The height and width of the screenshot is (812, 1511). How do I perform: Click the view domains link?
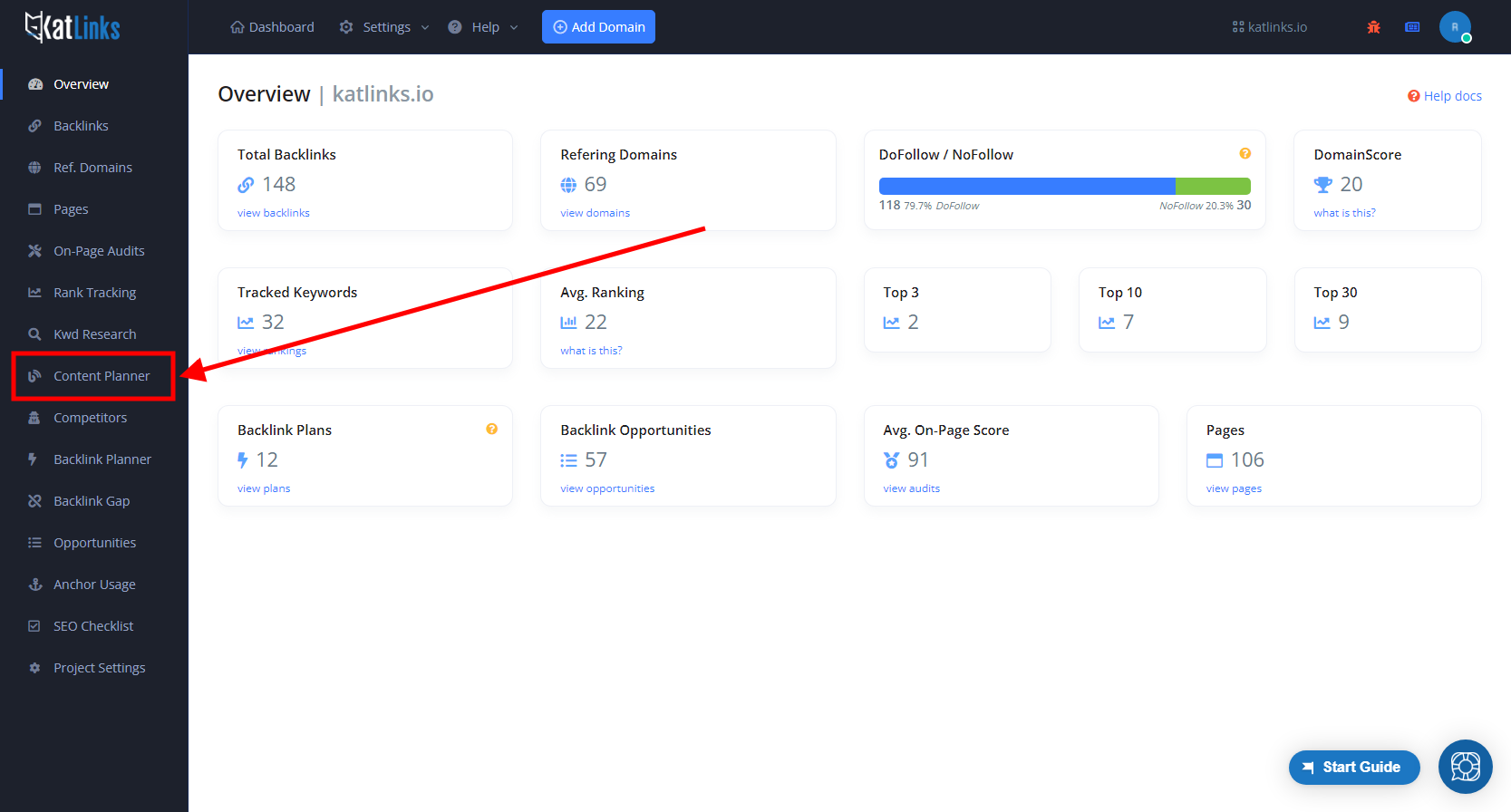point(595,213)
